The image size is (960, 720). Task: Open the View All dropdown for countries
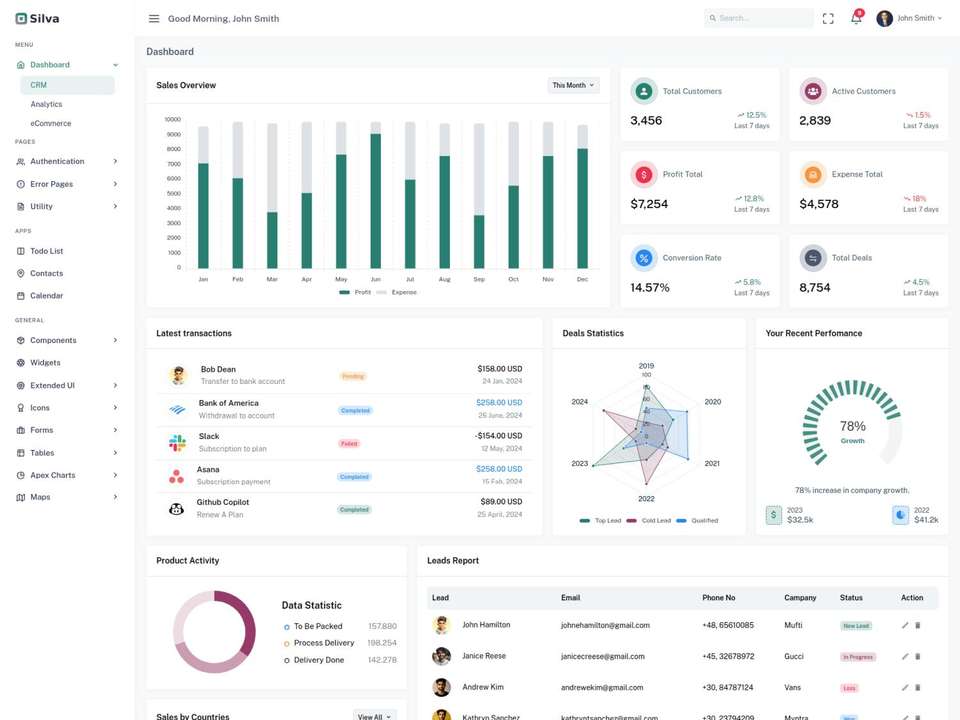click(374, 716)
